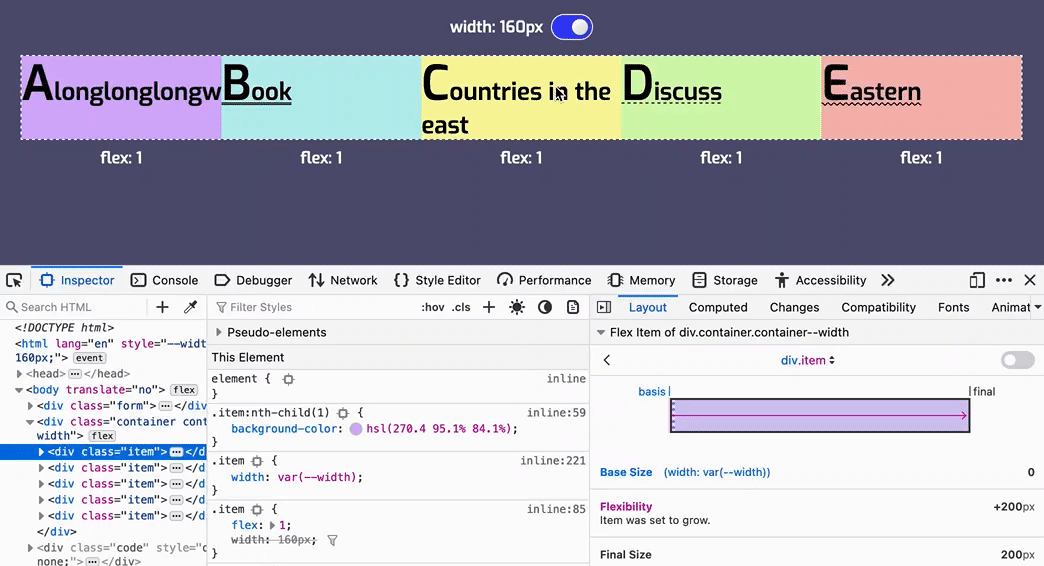This screenshot has width=1044, height=566.
Task: Toggle dark color scheme simulation
Action: (x=545, y=307)
